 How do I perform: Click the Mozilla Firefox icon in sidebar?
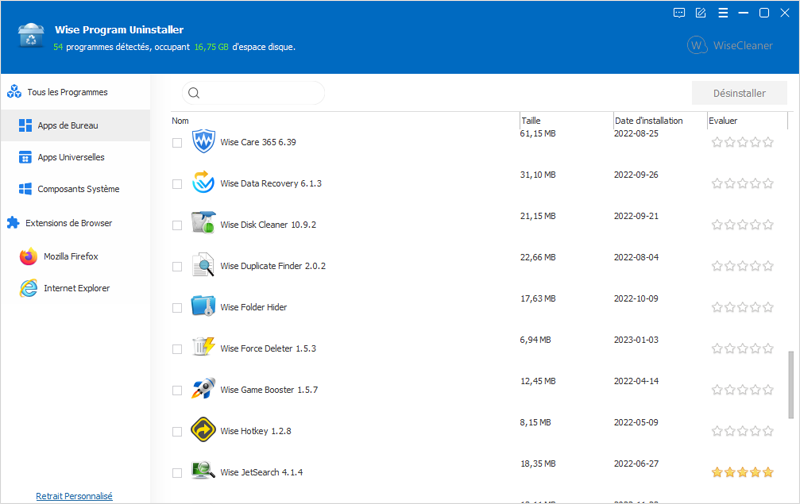(x=29, y=256)
